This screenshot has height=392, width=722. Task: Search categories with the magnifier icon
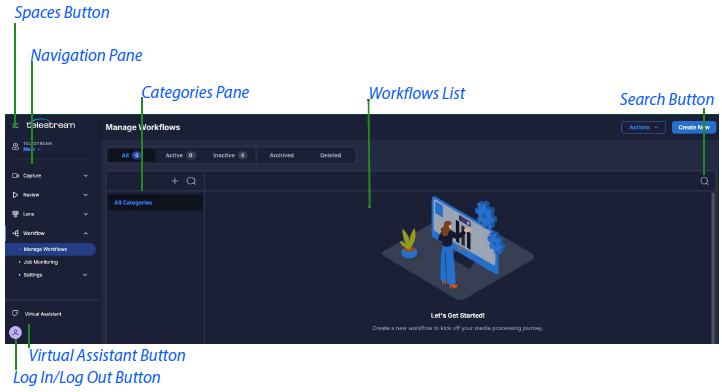coord(191,181)
